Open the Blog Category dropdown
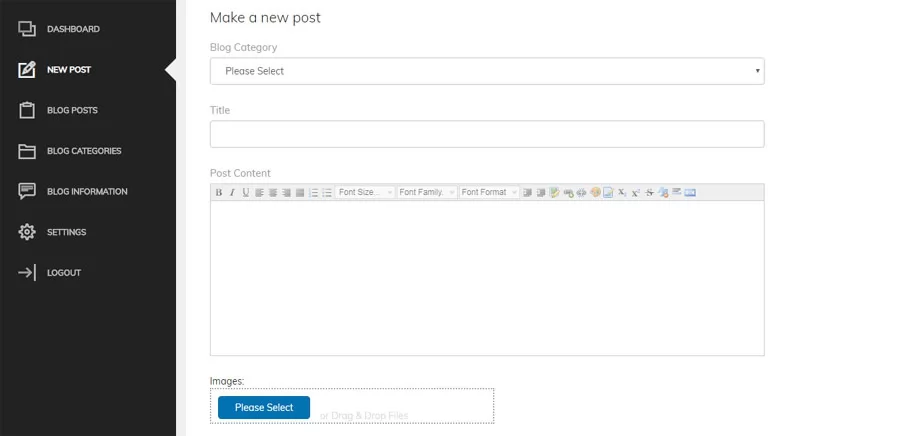Viewport: 900px width, 436px height. [x=487, y=71]
